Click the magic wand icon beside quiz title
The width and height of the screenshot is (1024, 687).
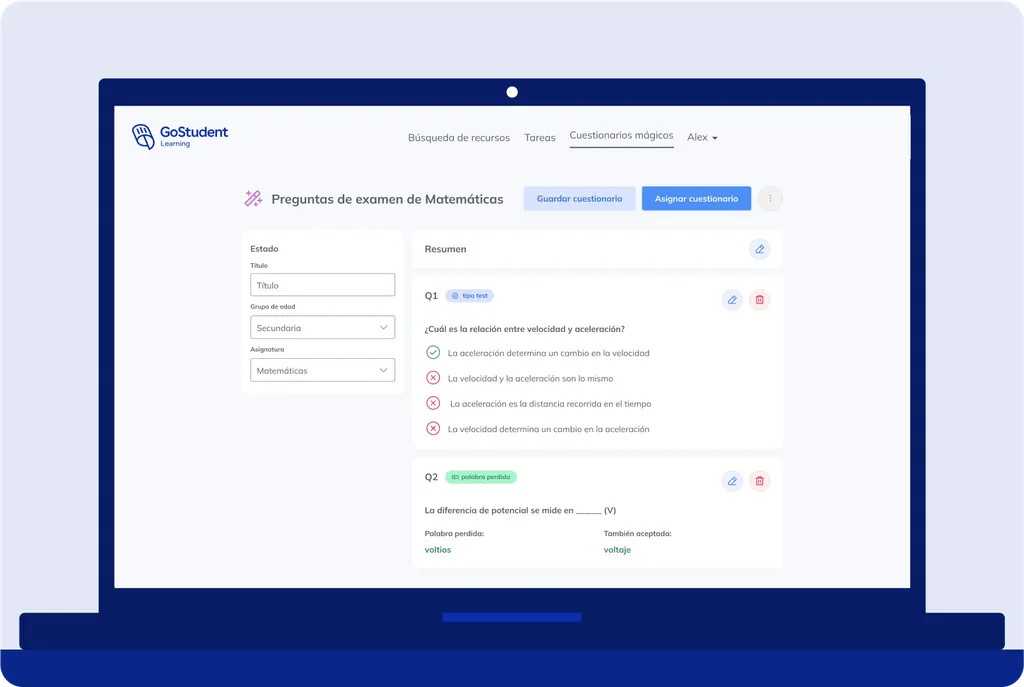point(253,199)
